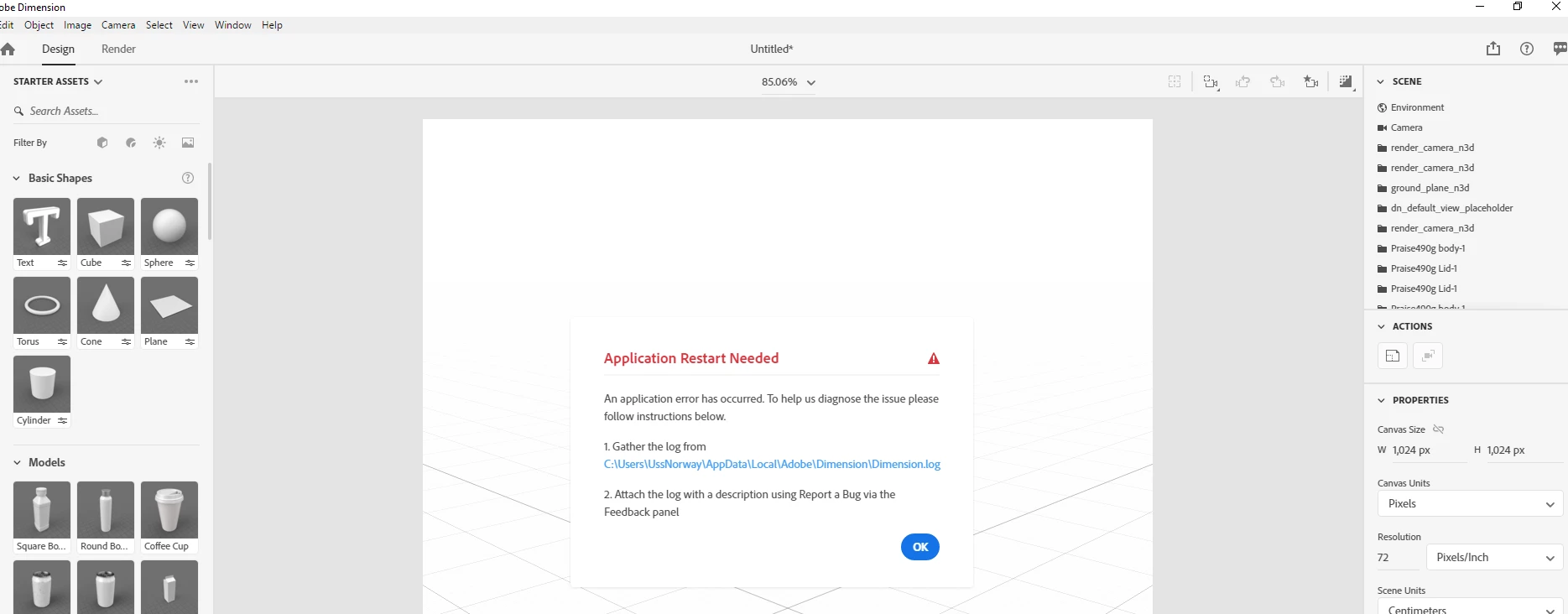Click the Coffee Cup model thumbnail
The width and height of the screenshot is (1568, 614).
pos(169,510)
